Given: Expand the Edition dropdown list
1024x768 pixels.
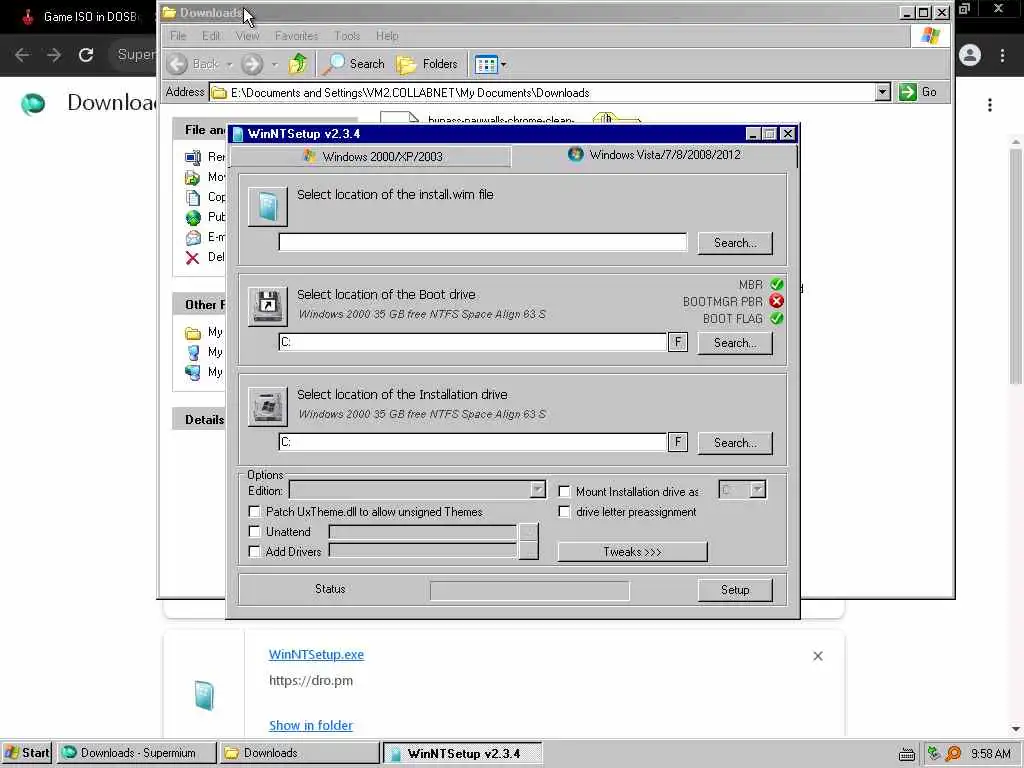Looking at the screenshot, I should (537, 490).
